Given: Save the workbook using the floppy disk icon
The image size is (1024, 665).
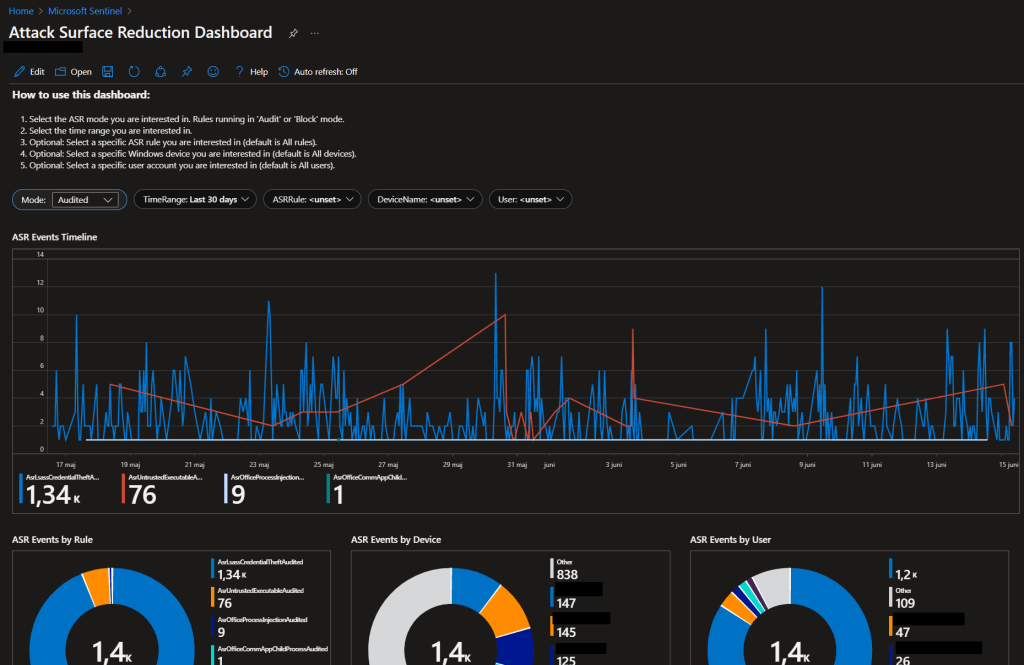Looking at the screenshot, I should coord(107,72).
